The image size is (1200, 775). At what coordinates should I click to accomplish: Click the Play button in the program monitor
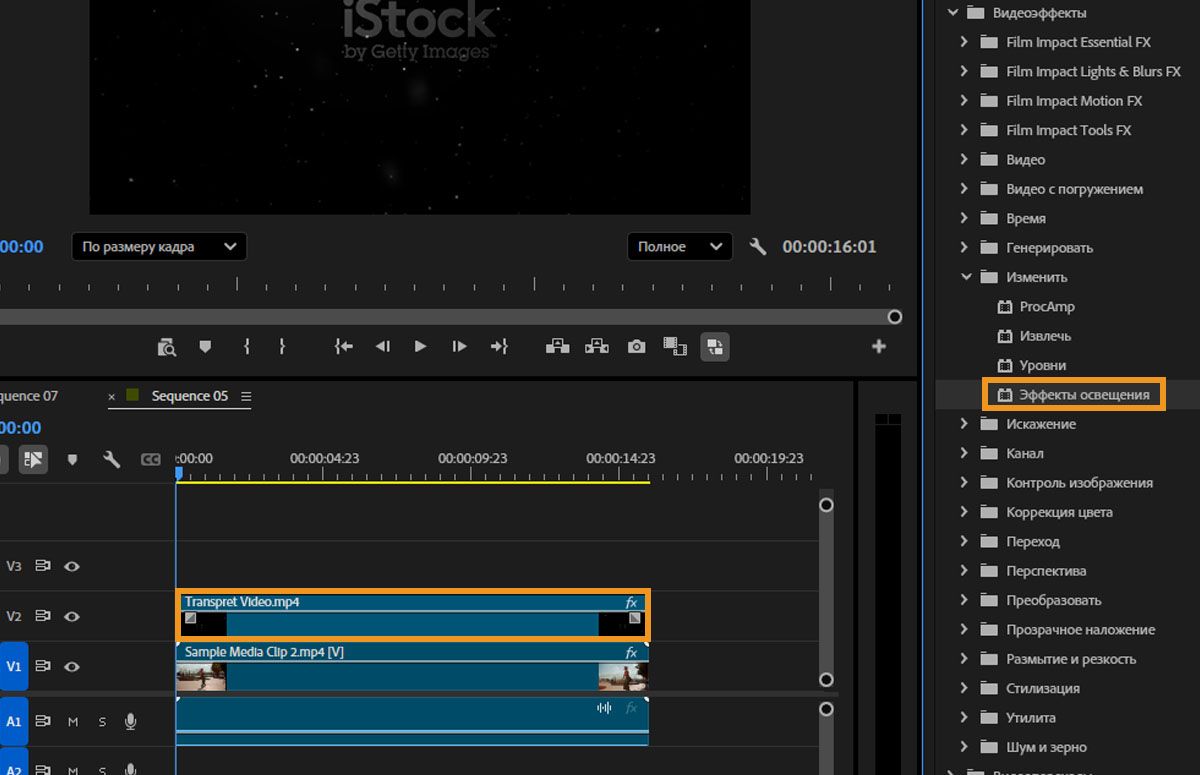420,347
